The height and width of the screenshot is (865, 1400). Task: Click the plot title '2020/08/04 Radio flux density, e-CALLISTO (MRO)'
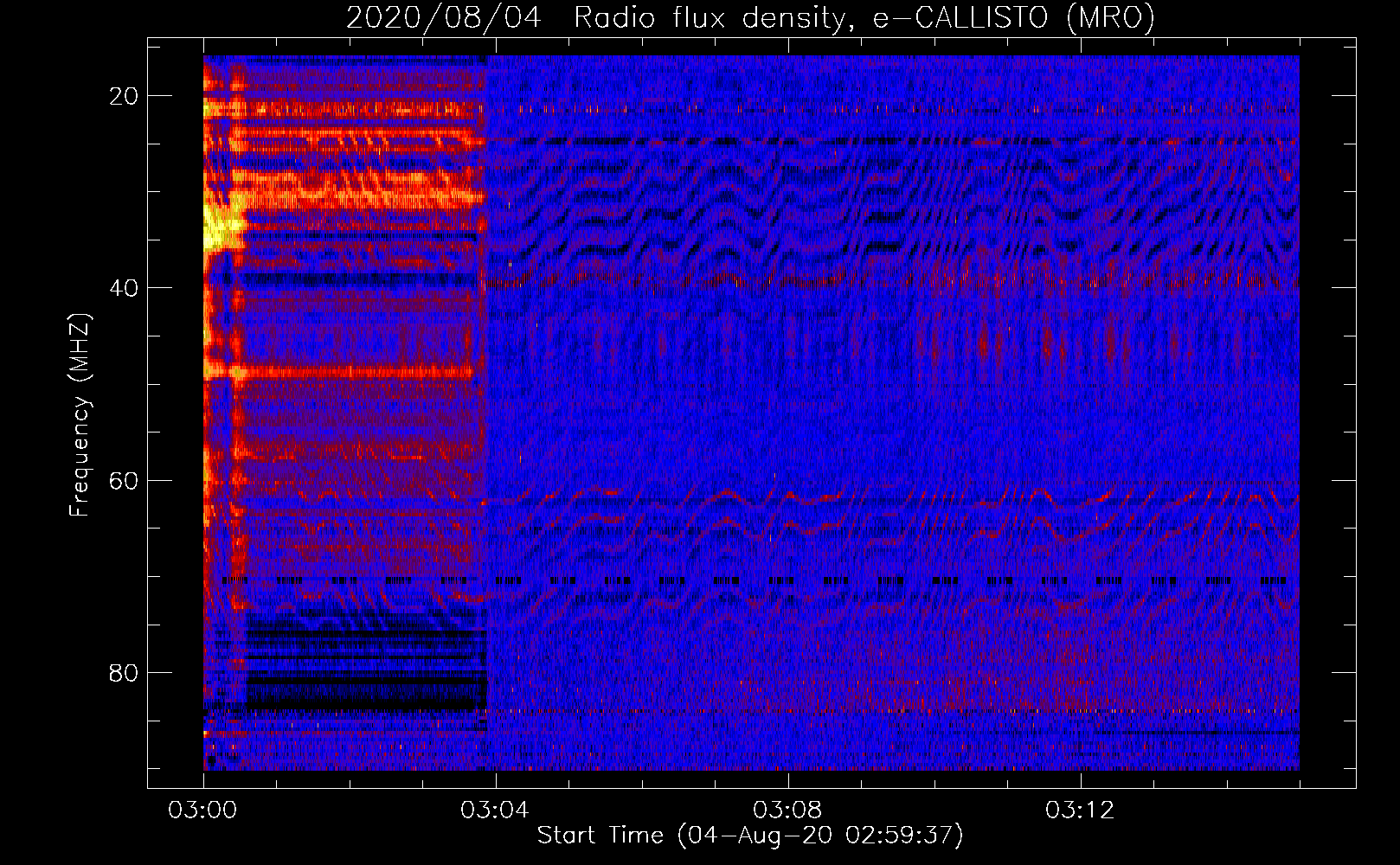pos(750,17)
